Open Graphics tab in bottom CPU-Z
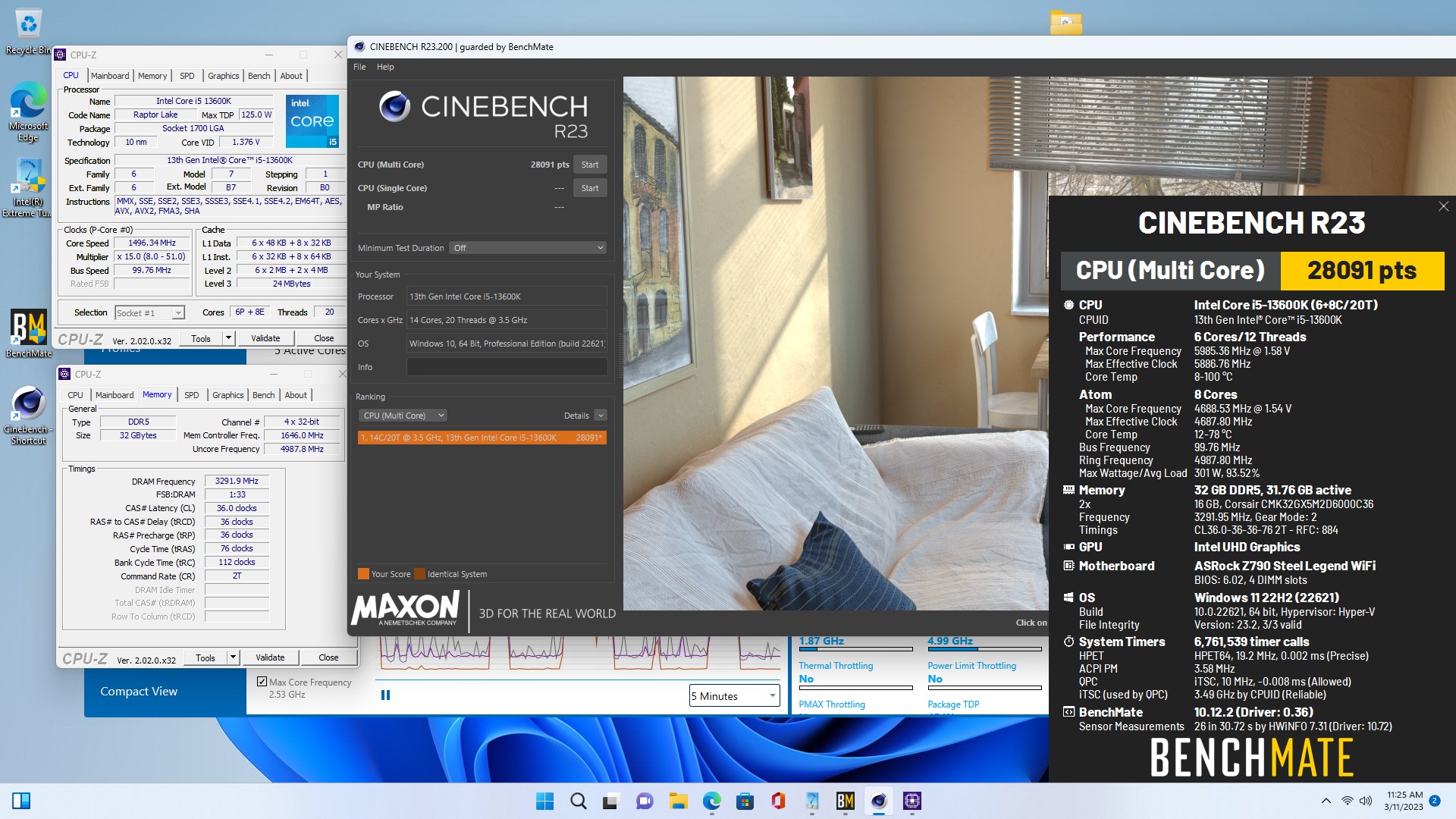Screen dimensions: 1456x819 [x=227, y=395]
